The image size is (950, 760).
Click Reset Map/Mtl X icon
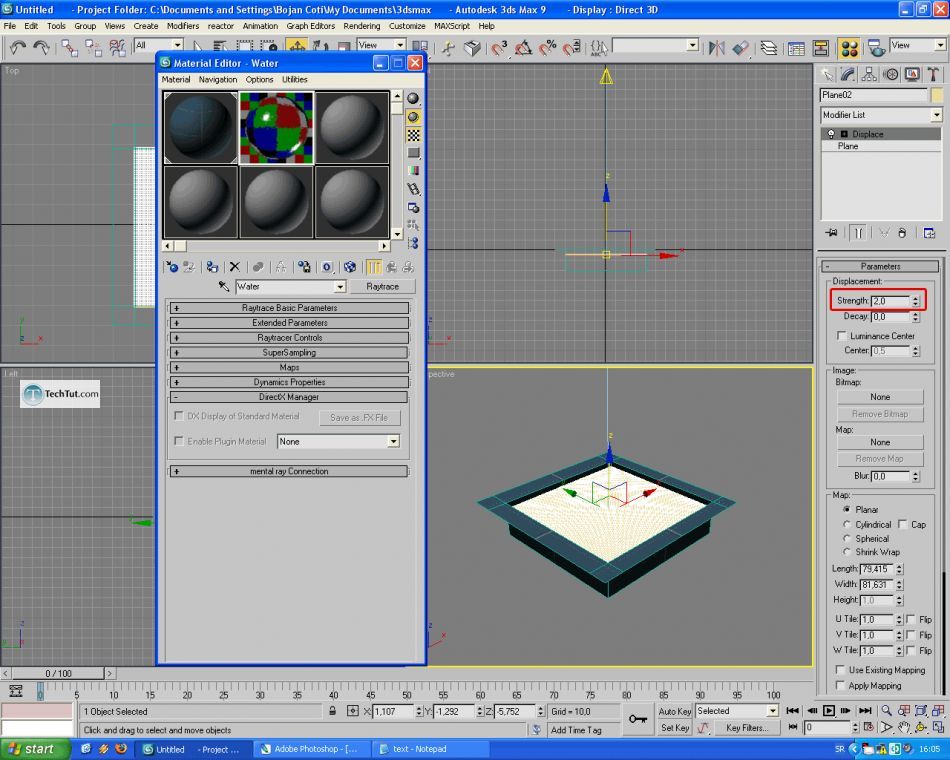click(235, 267)
